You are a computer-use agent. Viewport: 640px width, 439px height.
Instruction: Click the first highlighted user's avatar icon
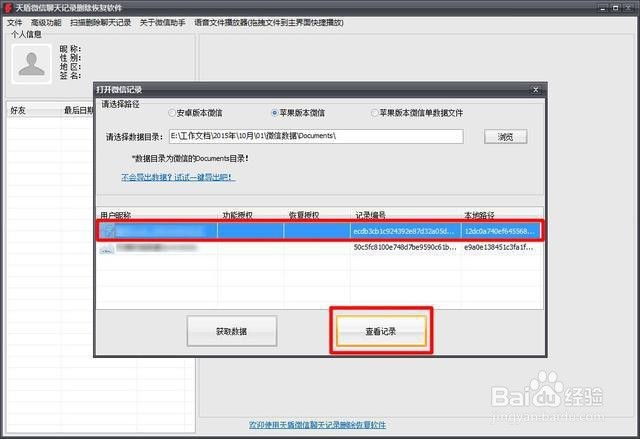pyautogui.click(x=108, y=231)
